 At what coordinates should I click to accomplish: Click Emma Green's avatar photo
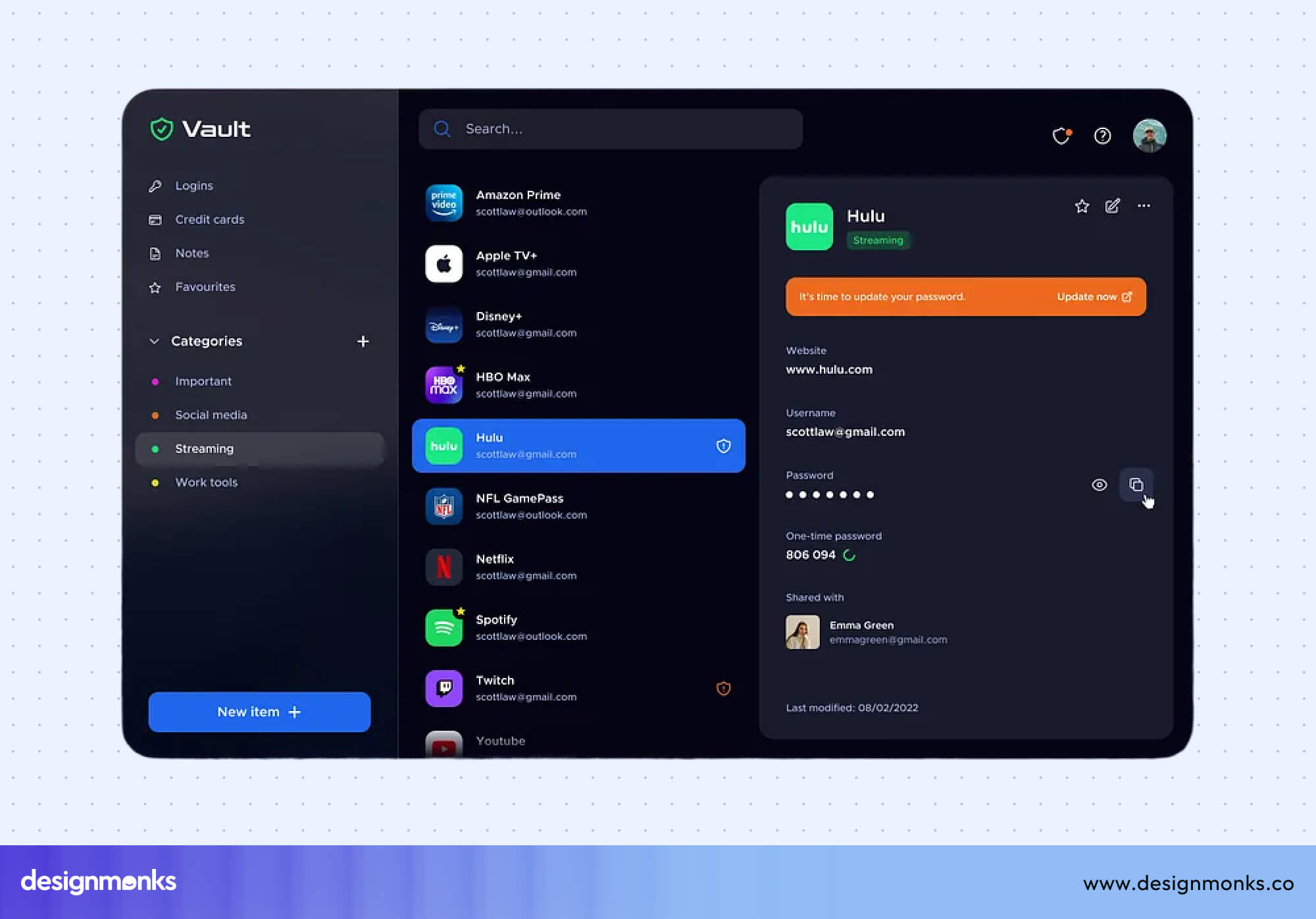pos(802,632)
